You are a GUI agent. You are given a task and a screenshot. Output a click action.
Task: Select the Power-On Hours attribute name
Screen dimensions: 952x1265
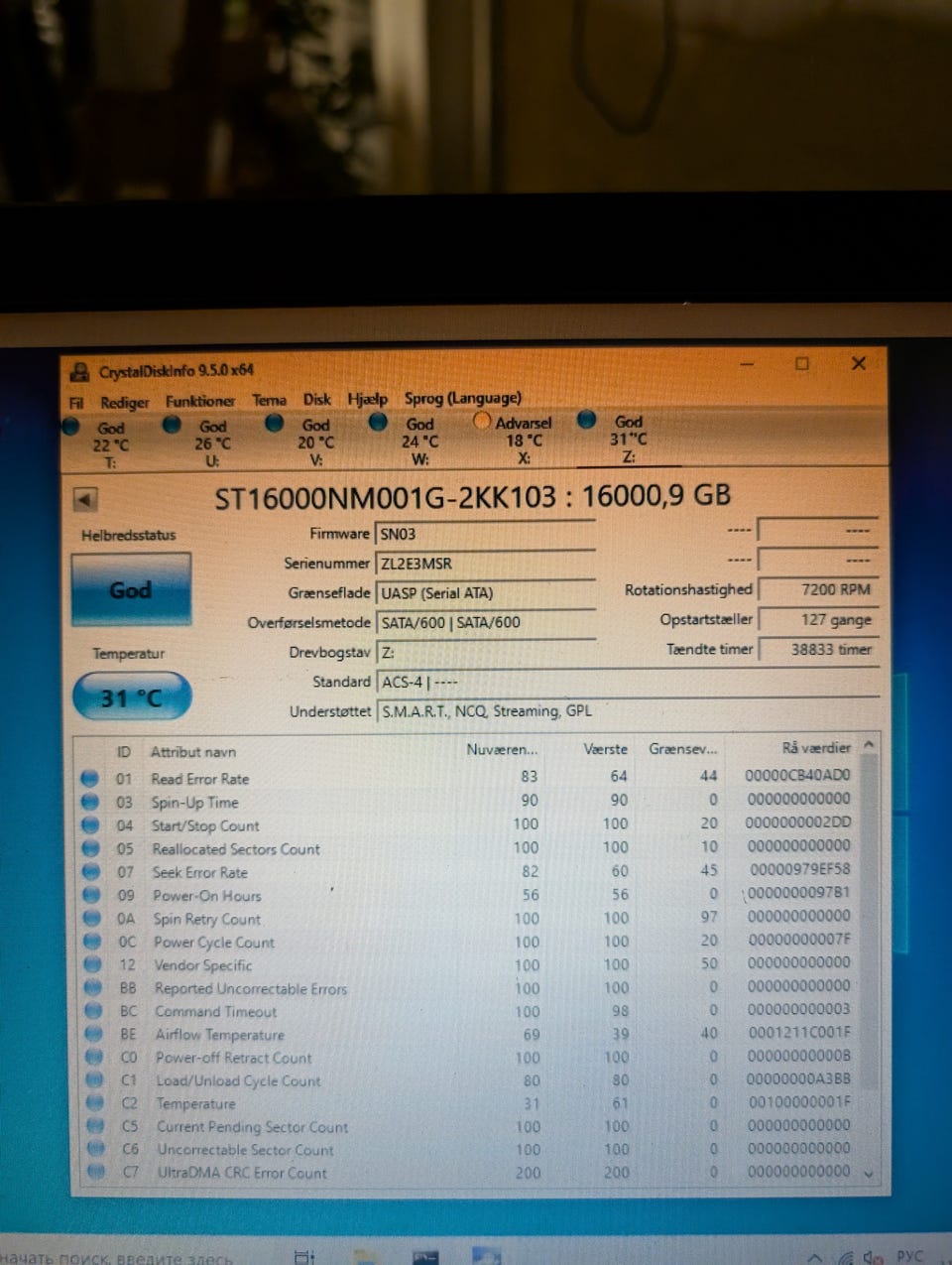click(207, 896)
